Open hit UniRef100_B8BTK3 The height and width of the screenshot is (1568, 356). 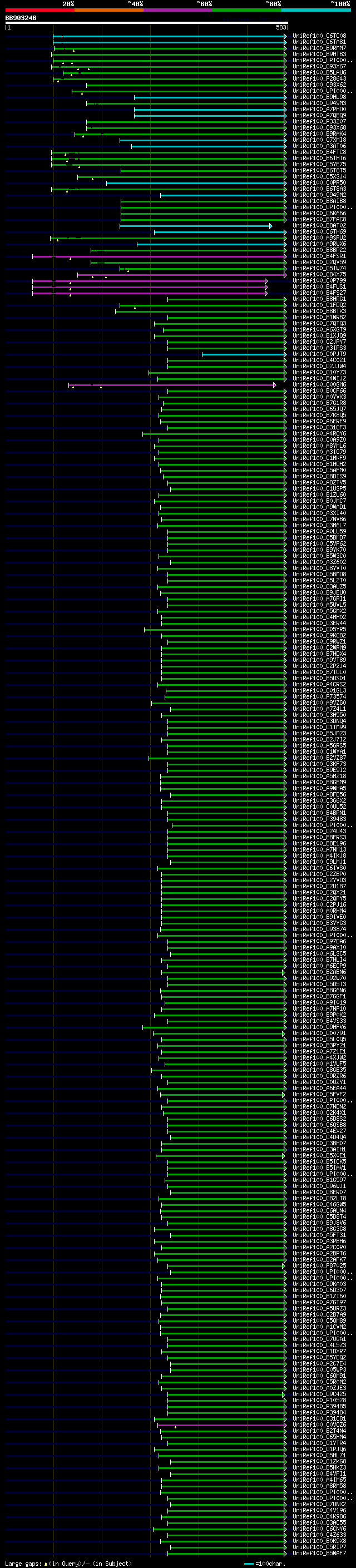pyautogui.click(x=319, y=311)
